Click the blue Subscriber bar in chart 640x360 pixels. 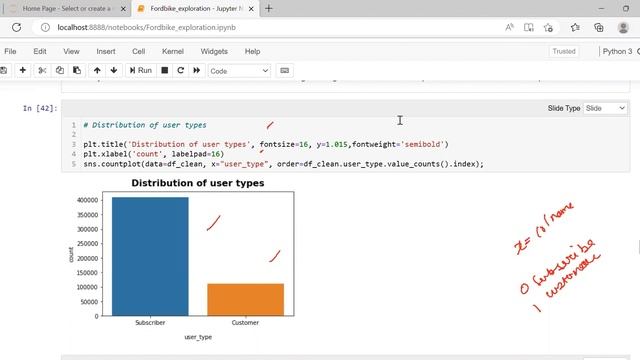point(150,256)
